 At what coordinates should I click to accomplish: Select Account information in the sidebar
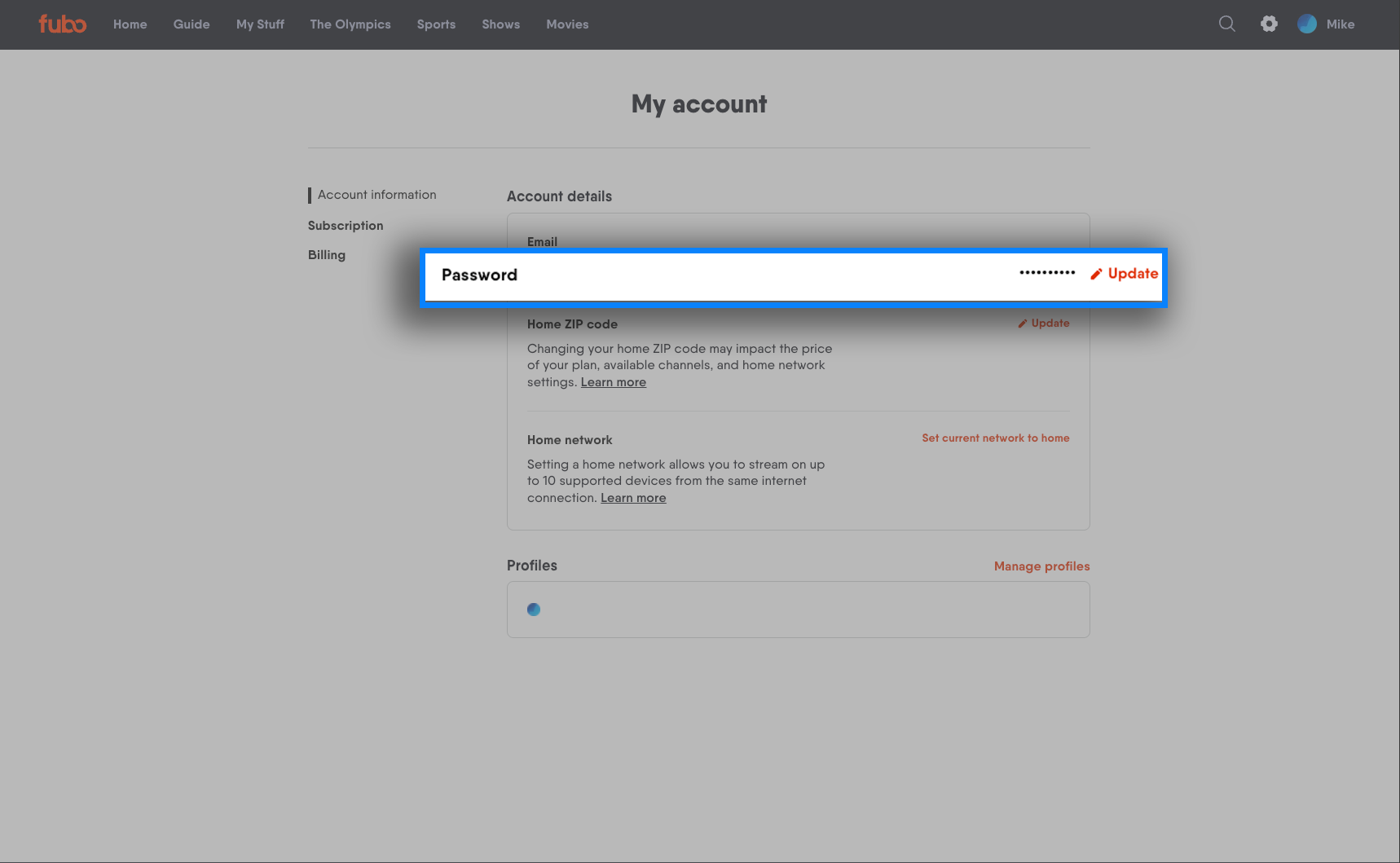(x=376, y=195)
